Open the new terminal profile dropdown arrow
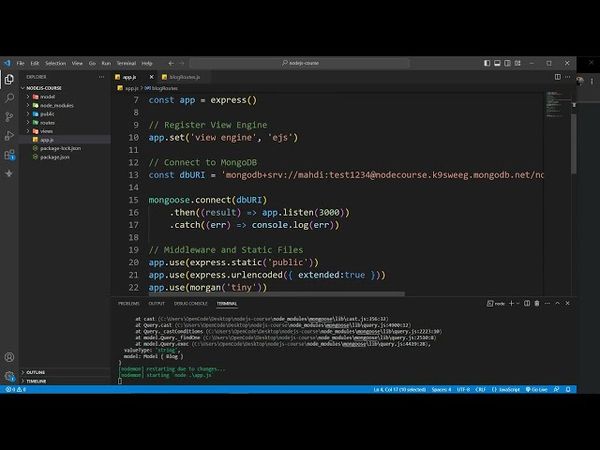600x450 pixels. (x=518, y=303)
